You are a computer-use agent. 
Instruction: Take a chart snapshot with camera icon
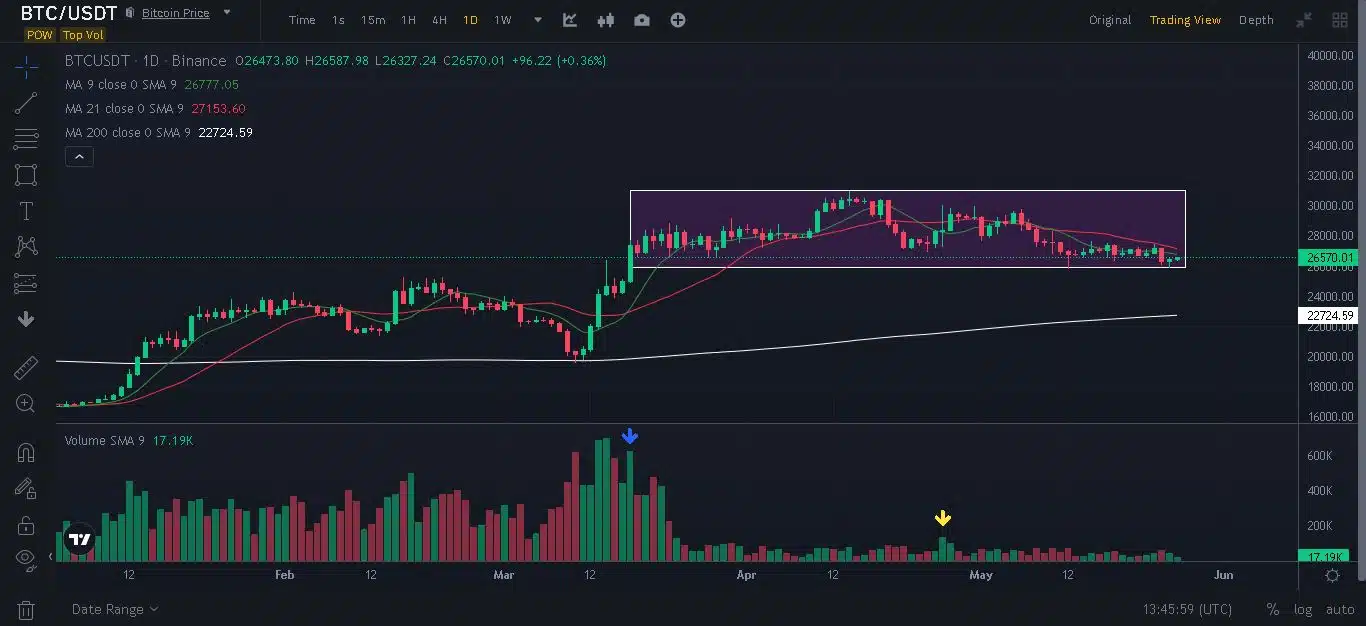pos(641,20)
